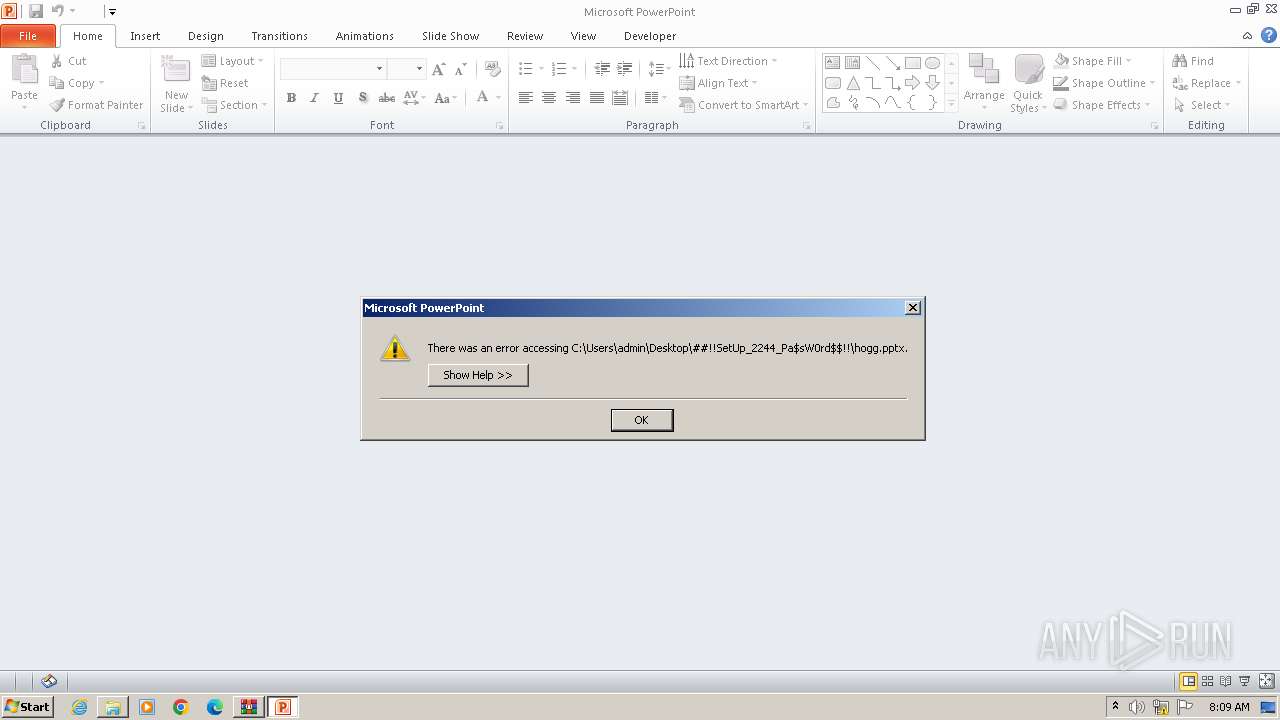Toggle Italic formatting
The width and height of the screenshot is (1280, 720).
[314, 97]
